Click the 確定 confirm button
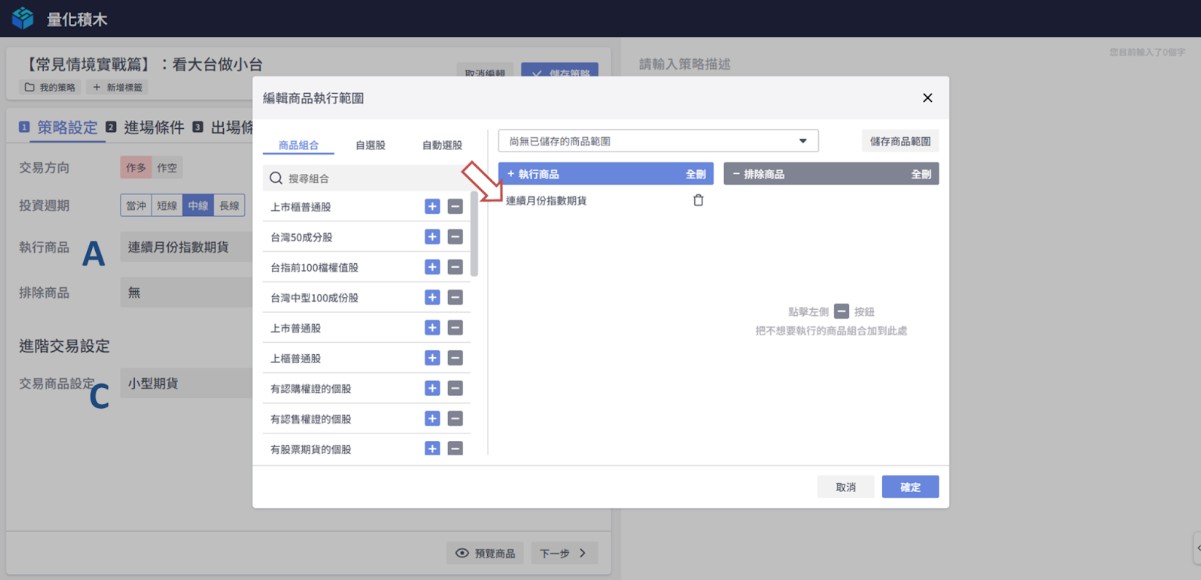 [x=910, y=487]
